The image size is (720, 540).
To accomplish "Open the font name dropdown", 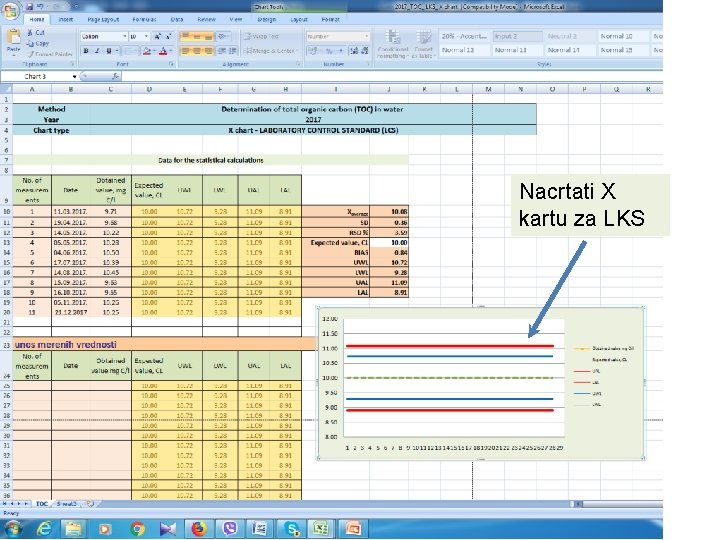I will [125, 36].
